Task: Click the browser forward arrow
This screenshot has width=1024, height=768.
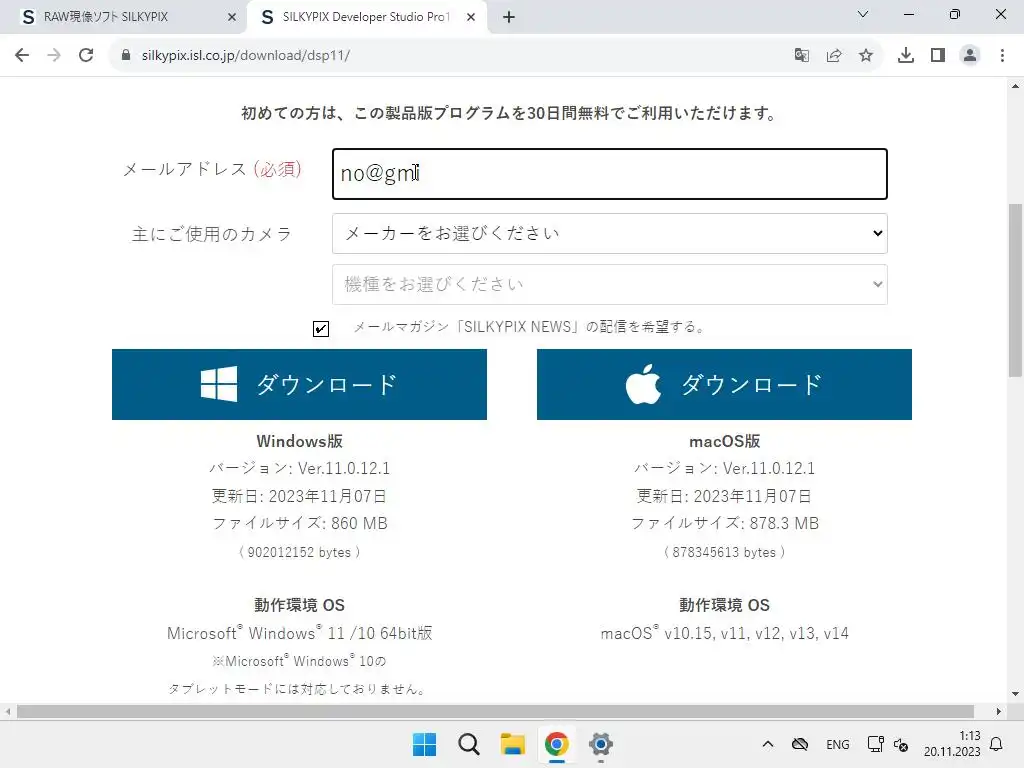Action: [54, 56]
